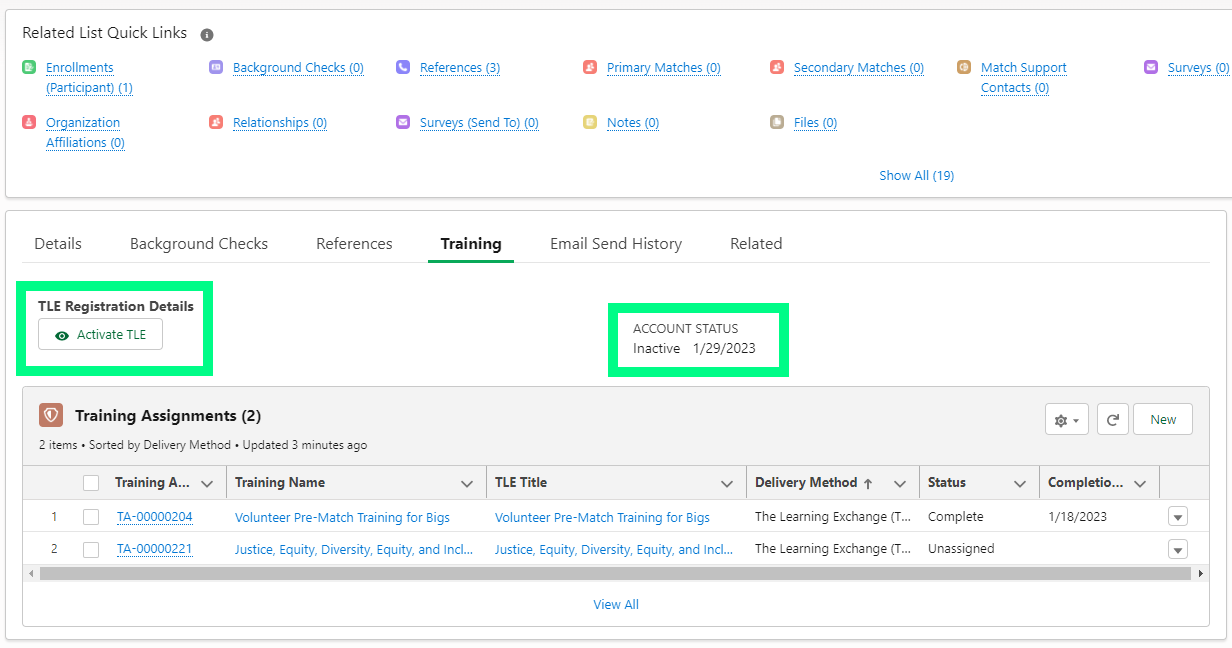Image resolution: width=1232 pixels, height=648 pixels.
Task: Switch to the Background Checks tab
Action: (199, 244)
